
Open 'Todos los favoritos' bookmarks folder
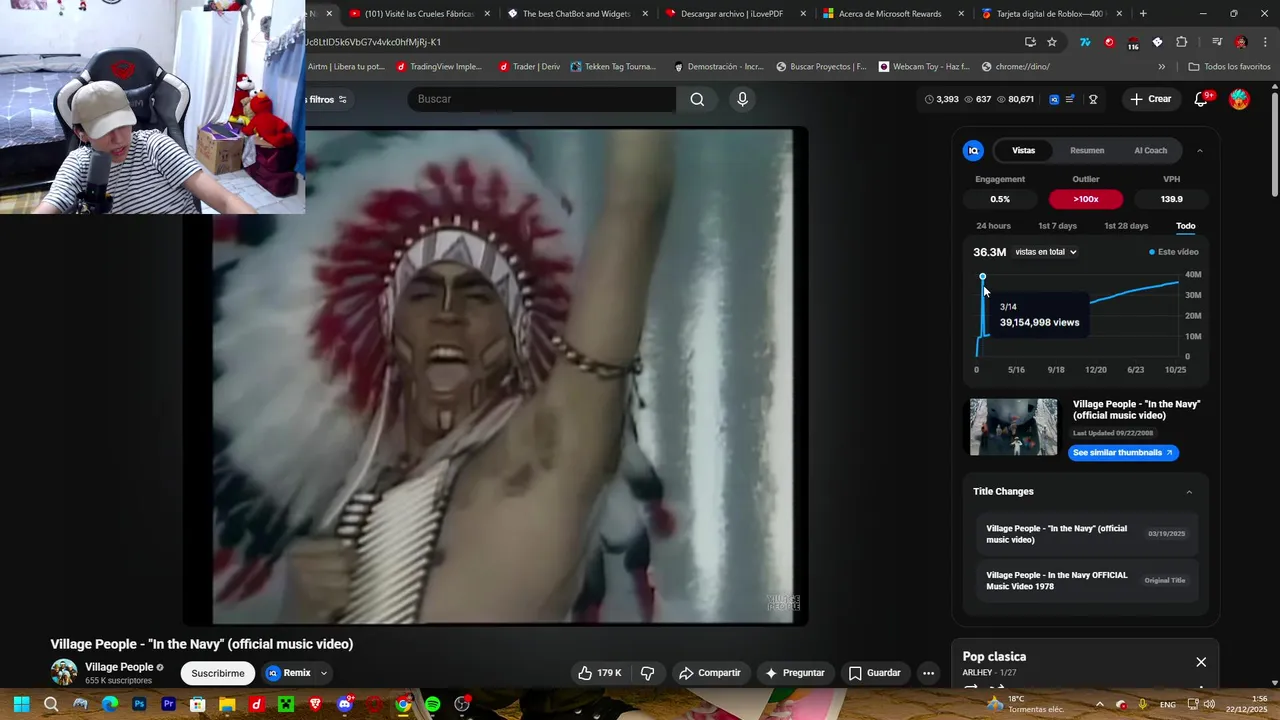pos(1229,67)
